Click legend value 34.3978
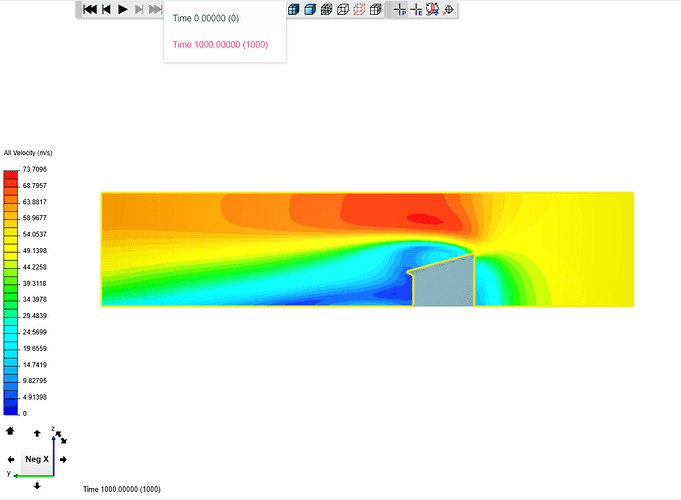Image resolution: width=681 pixels, height=500 pixels. pos(35,299)
